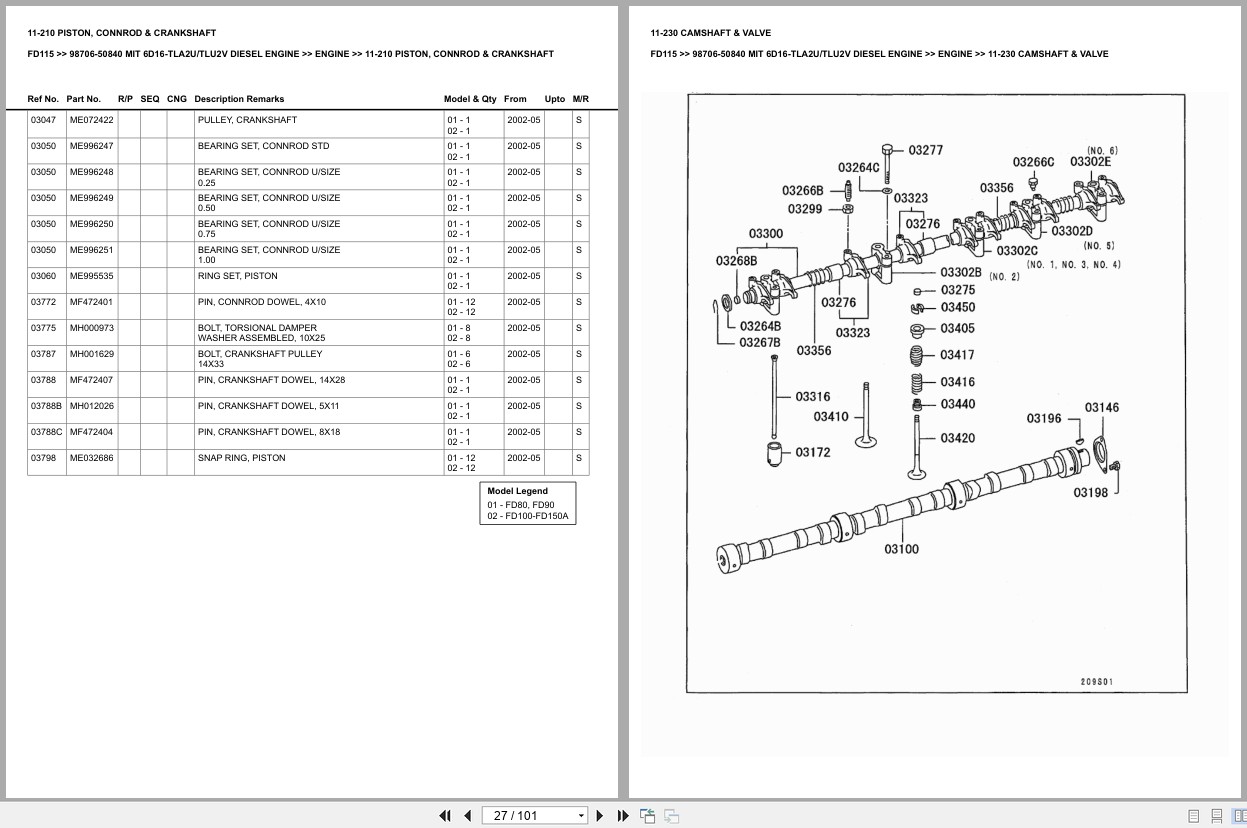Image resolution: width=1247 pixels, height=828 pixels.
Task: Click diagram label 03450
Action: coord(957,307)
